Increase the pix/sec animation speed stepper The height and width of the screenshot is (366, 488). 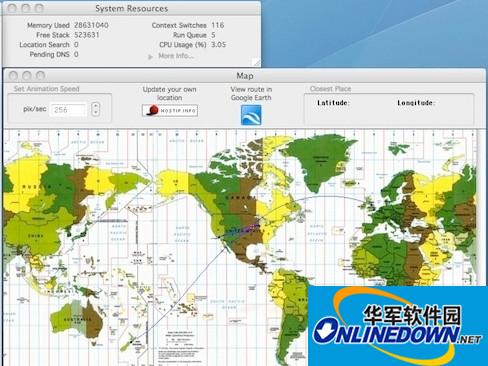(x=96, y=106)
